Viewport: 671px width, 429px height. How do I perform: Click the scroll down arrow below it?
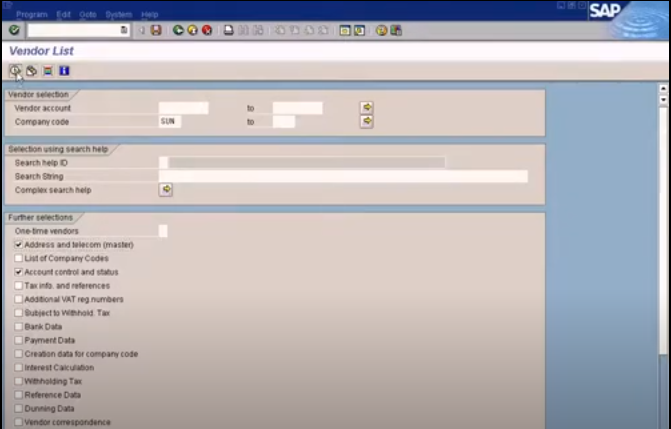pyautogui.click(x=663, y=100)
